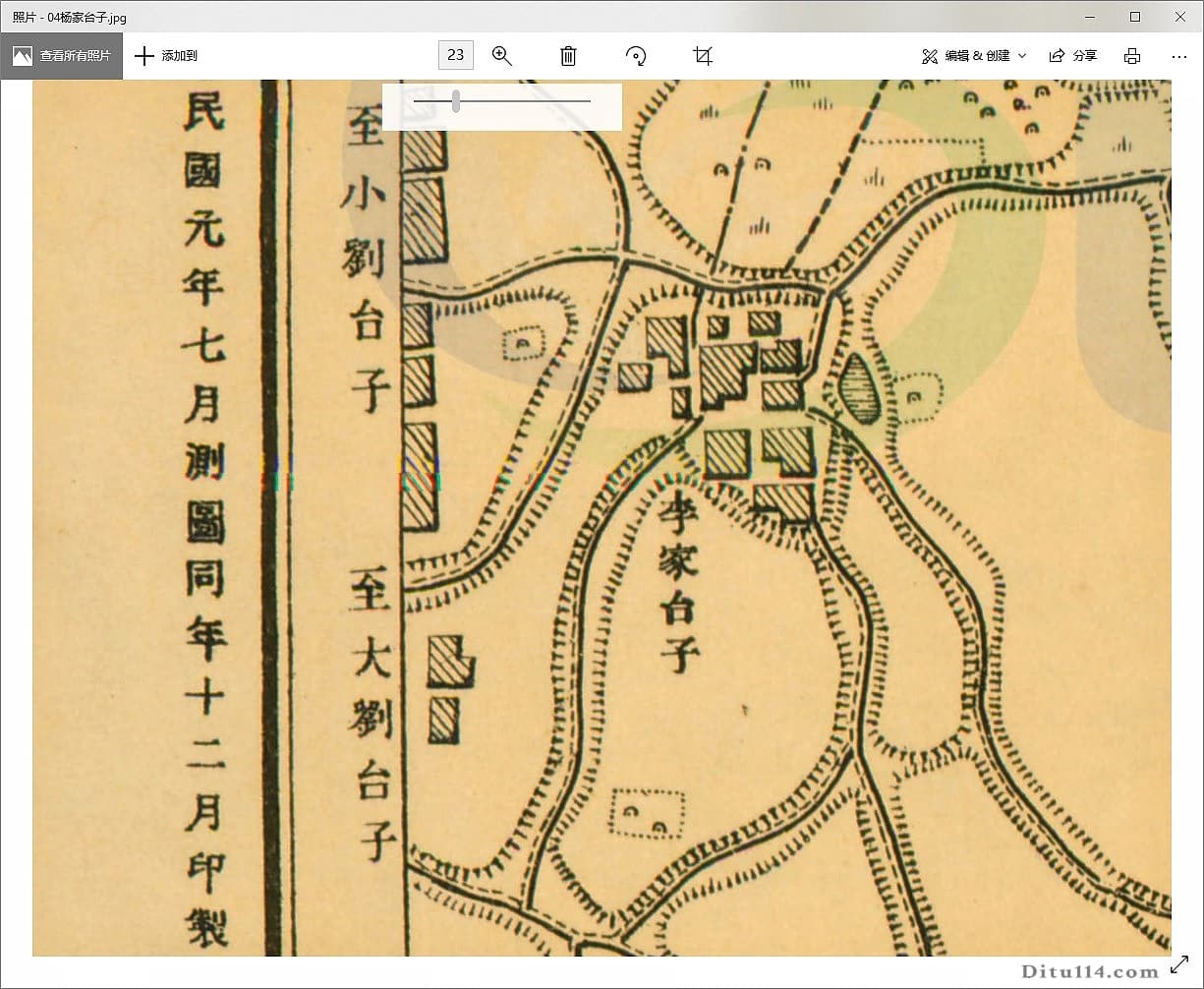Screen dimensions: 1204x989
Task: Click the gallery icon beside 查看所有照片
Action: coord(22,55)
